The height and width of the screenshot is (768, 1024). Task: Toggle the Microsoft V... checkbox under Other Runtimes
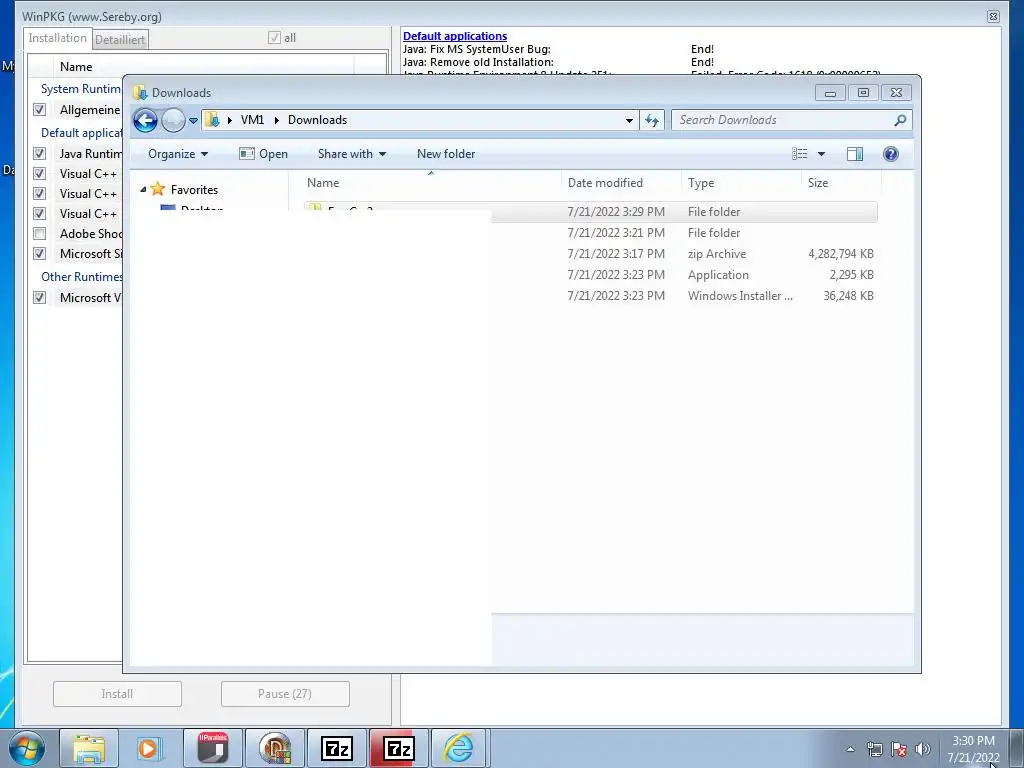(39, 298)
